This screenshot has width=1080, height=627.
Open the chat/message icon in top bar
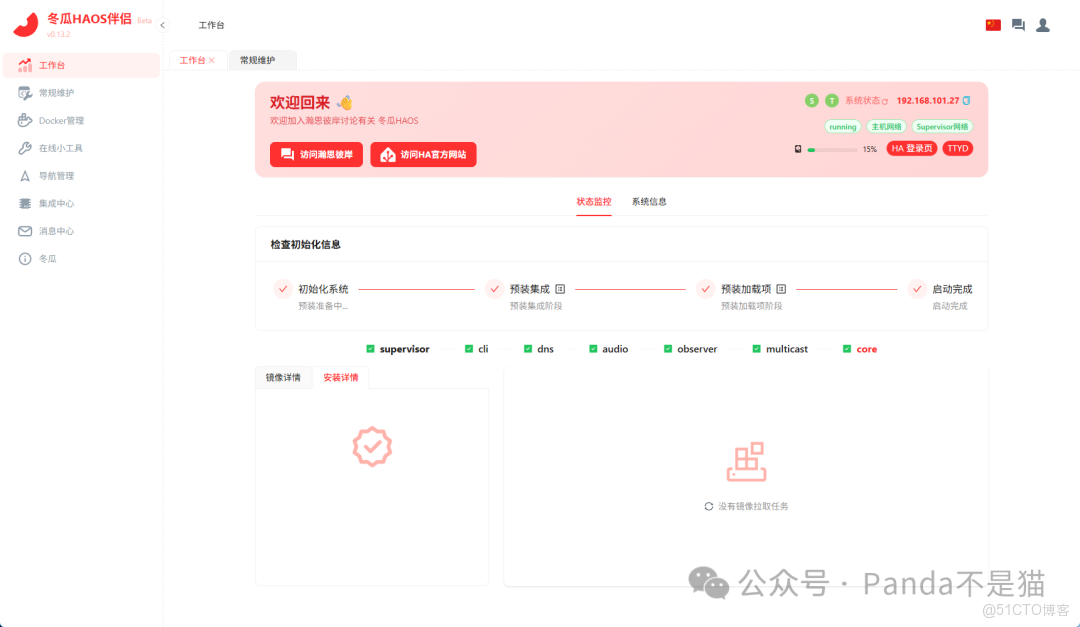[x=1017, y=24]
